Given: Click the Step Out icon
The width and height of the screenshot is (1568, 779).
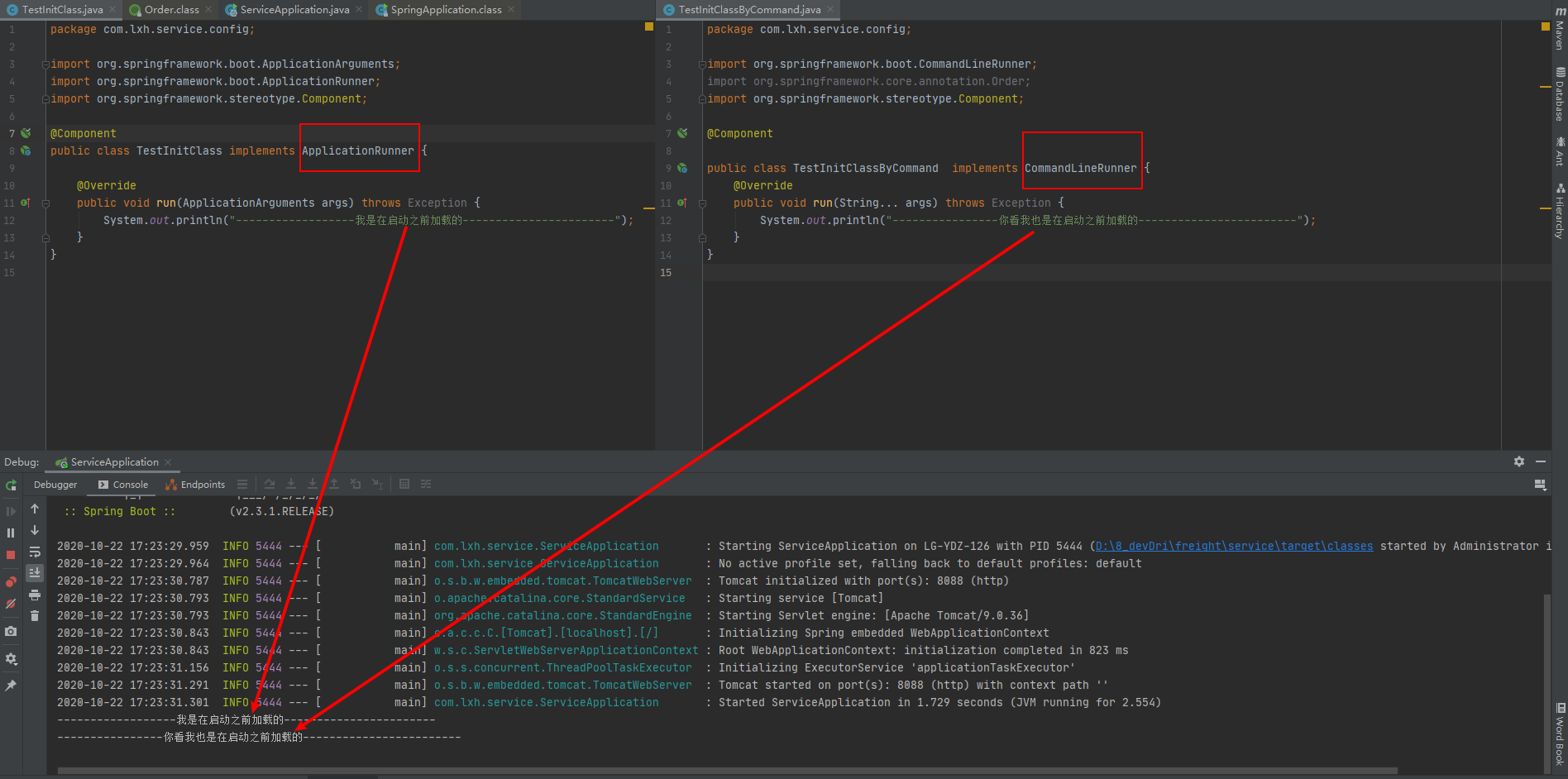Looking at the screenshot, I should coord(334,485).
